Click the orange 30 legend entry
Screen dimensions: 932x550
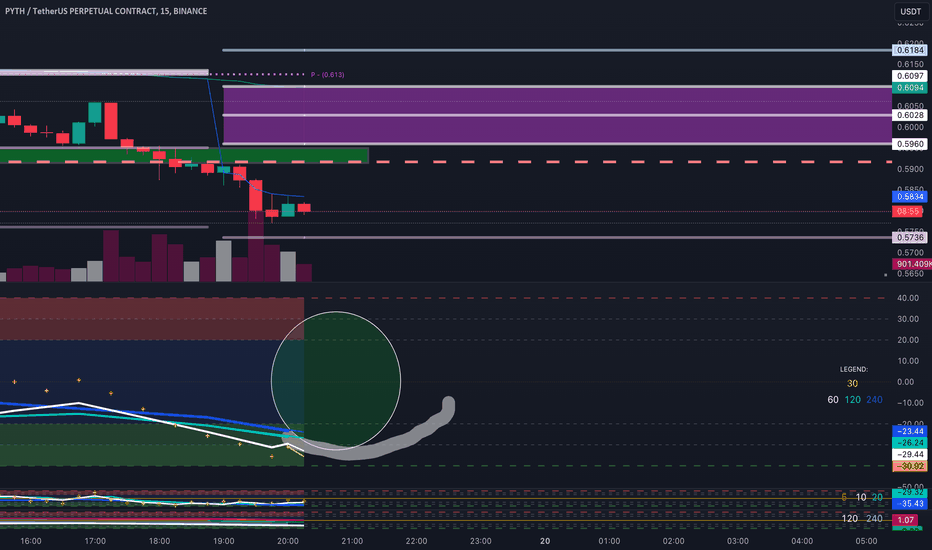click(x=852, y=384)
